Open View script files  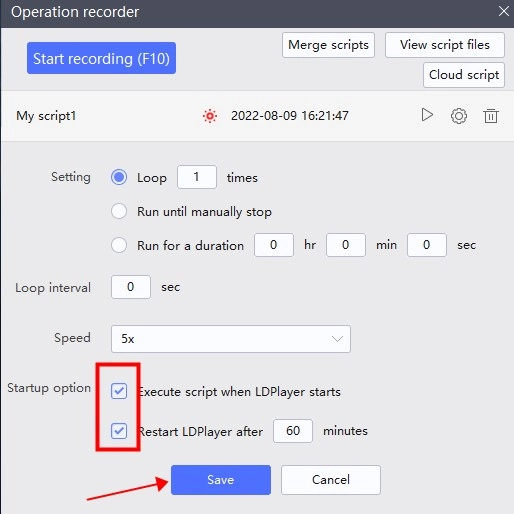[445, 45]
